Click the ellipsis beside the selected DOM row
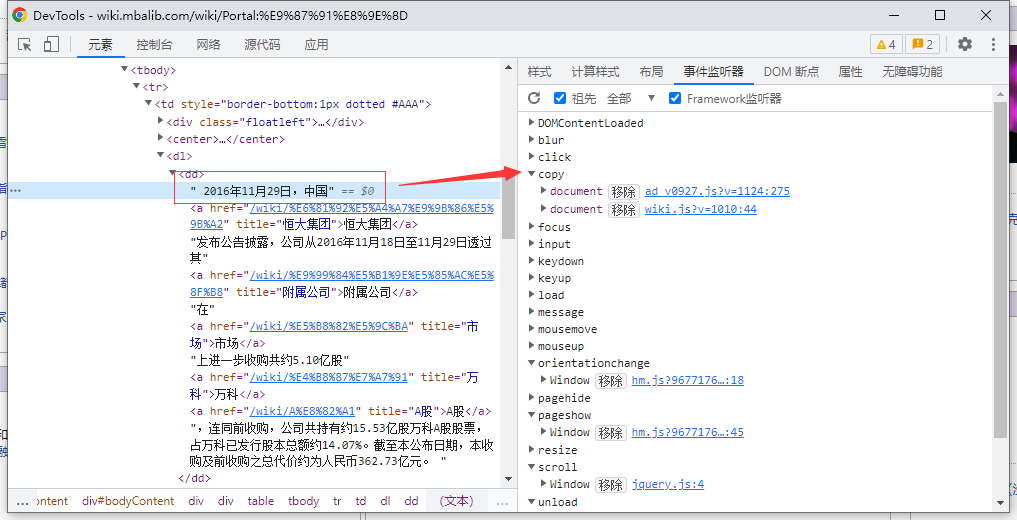Image resolution: width=1017 pixels, height=520 pixels. click(x=15, y=191)
